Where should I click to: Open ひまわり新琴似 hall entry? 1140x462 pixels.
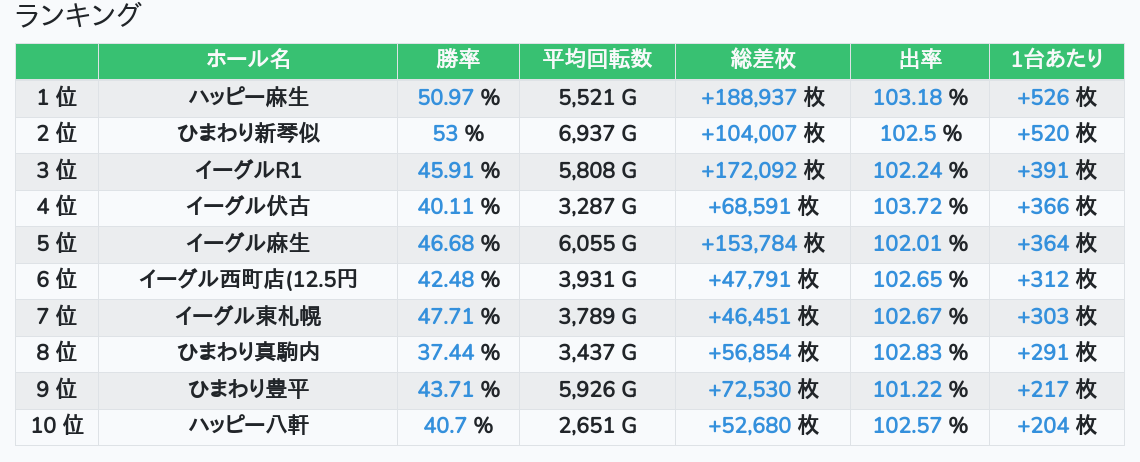pos(248,133)
